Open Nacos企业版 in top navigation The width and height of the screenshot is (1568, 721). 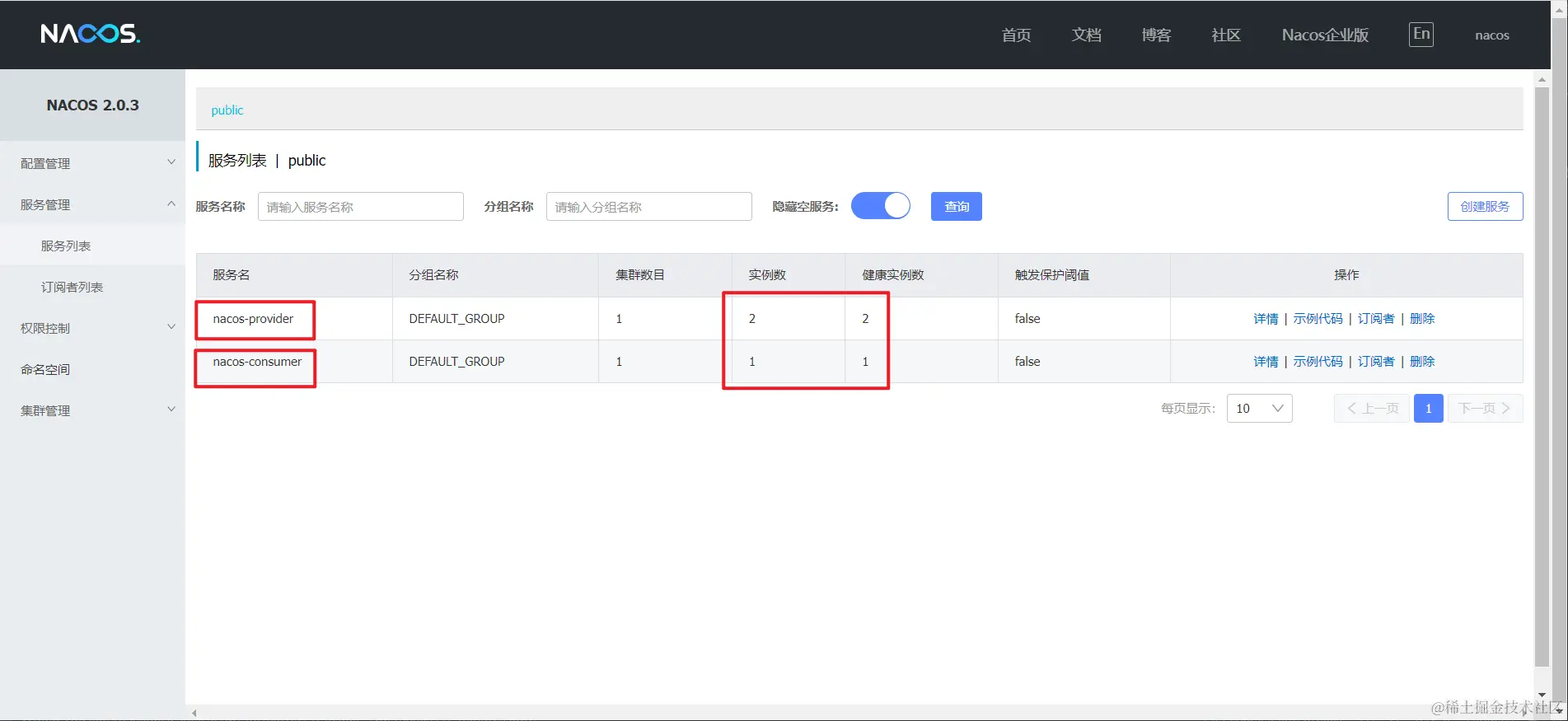(x=1325, y=35)
